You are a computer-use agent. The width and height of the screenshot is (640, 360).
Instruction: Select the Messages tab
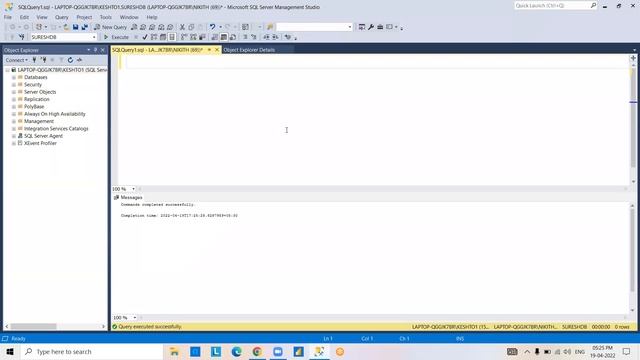[128, 197]
